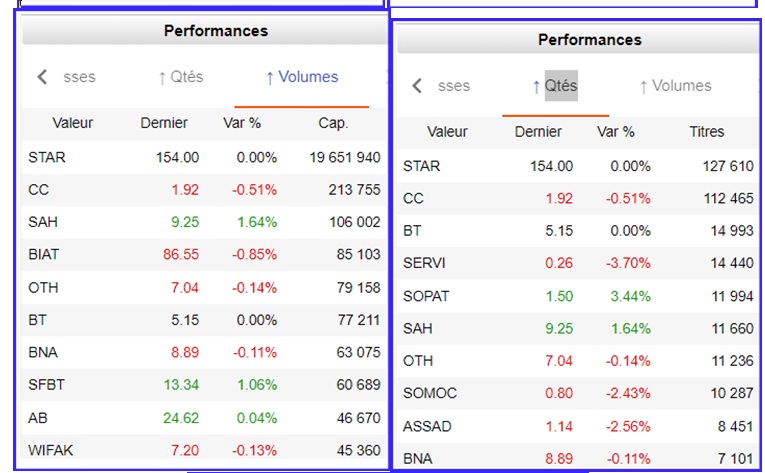Viewport: 765px width, 473px height.
Task: Sort by the Cap. column header
Action: coord(333,123)
